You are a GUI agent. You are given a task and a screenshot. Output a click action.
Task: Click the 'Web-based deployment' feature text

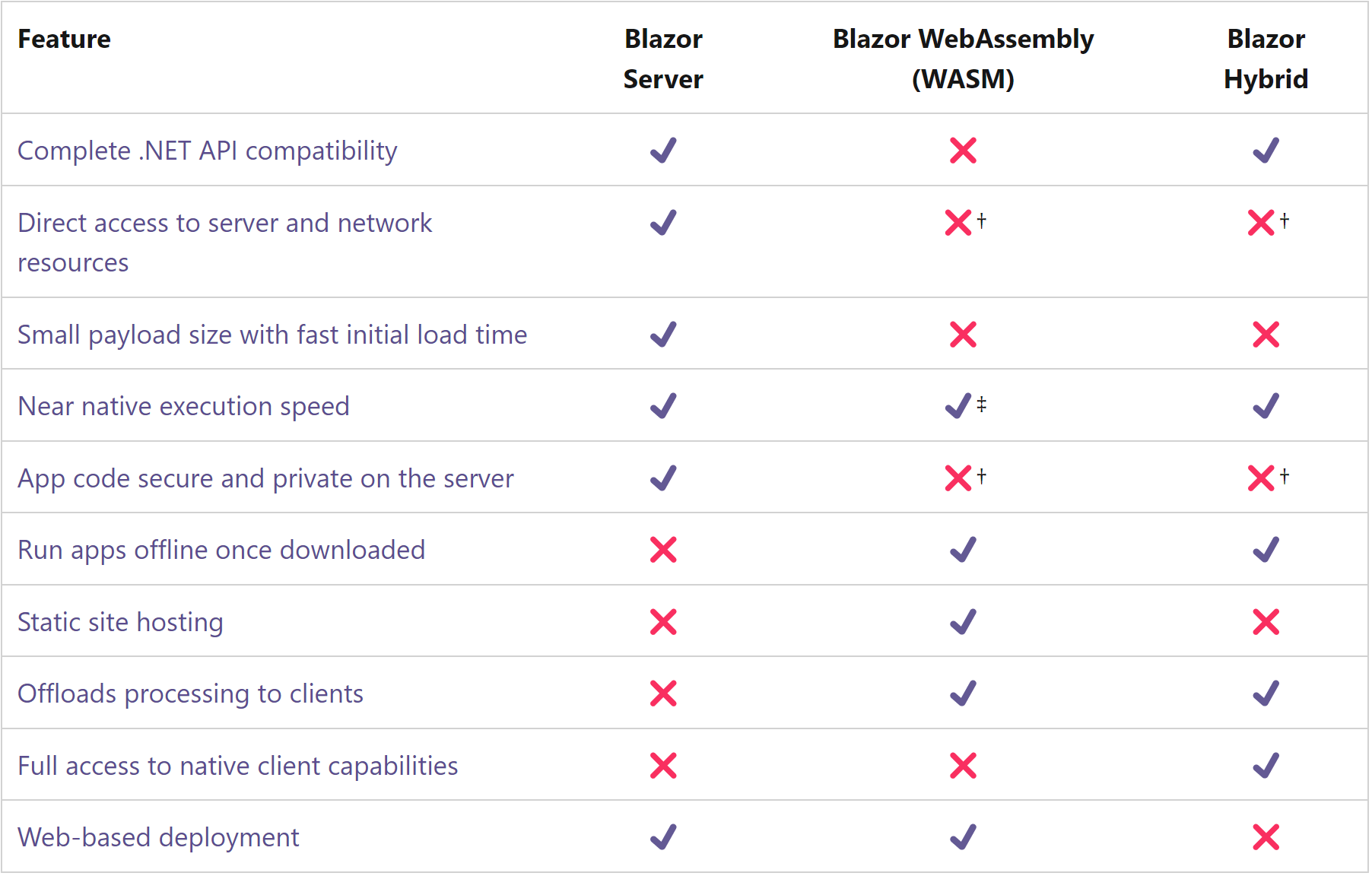tap(158, 837)
